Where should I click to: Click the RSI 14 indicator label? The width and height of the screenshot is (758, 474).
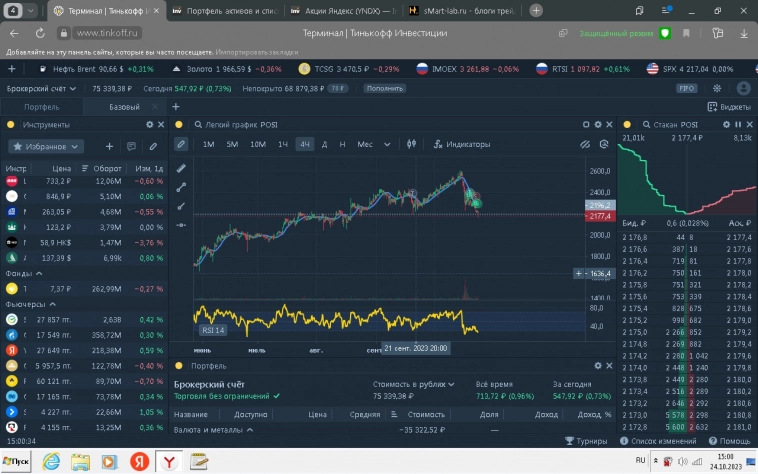click(213, 330)
